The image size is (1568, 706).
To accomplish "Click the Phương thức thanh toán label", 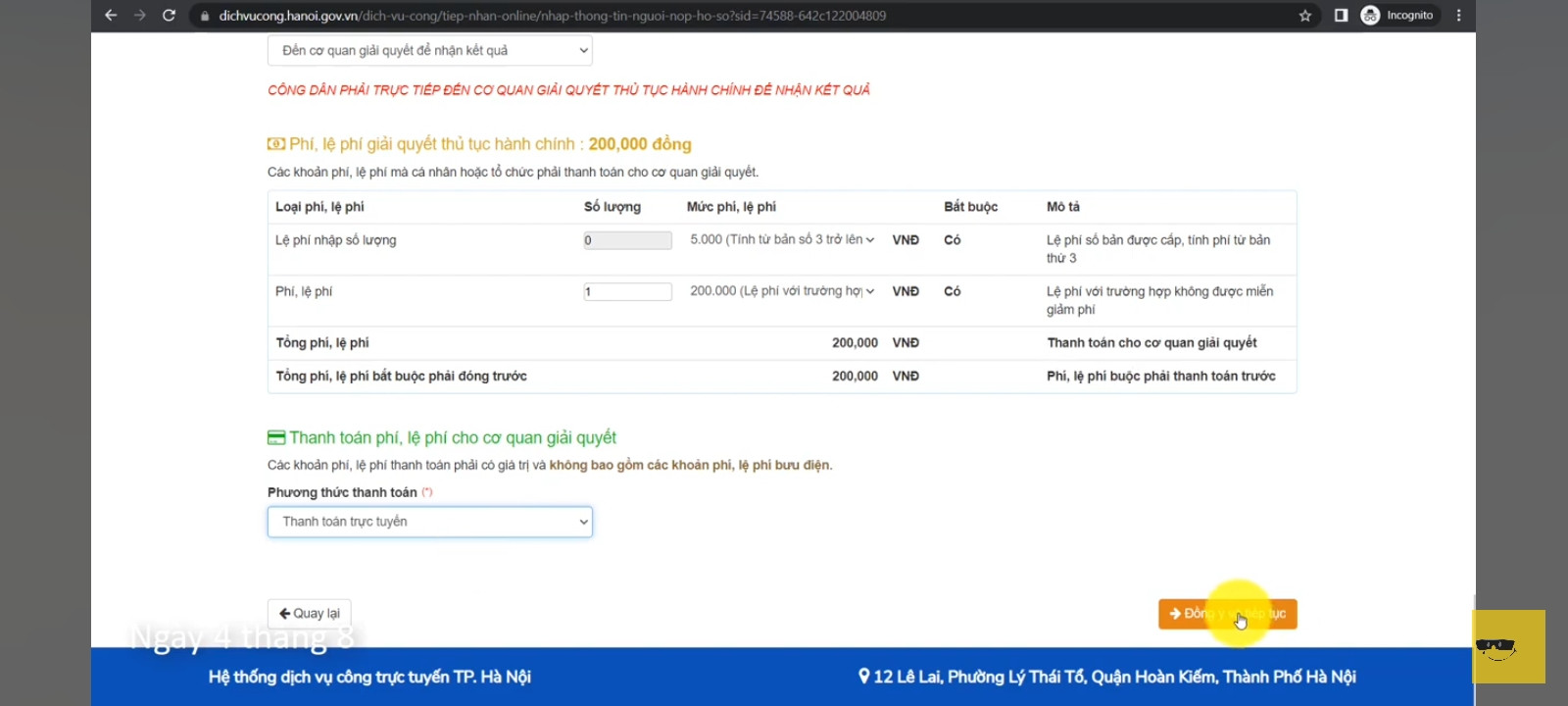I will 342,492.
